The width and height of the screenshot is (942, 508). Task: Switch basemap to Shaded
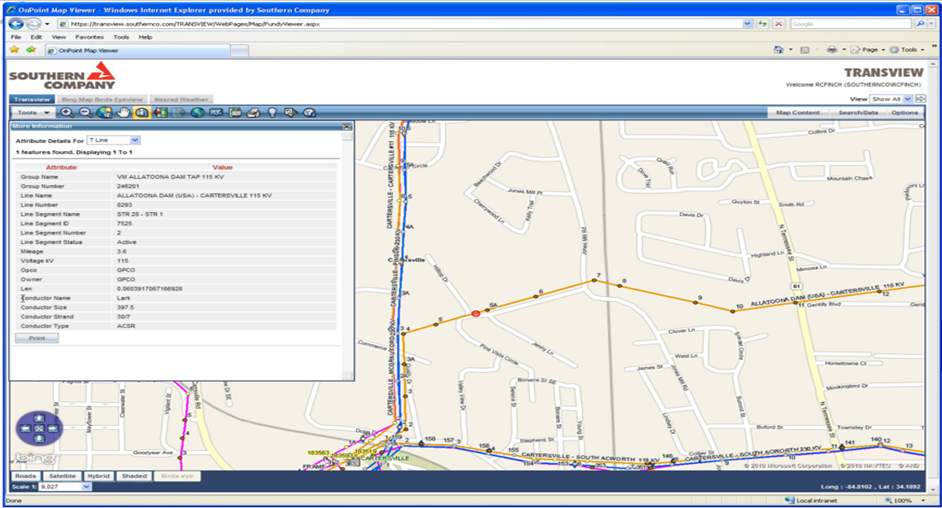(134, 476)
